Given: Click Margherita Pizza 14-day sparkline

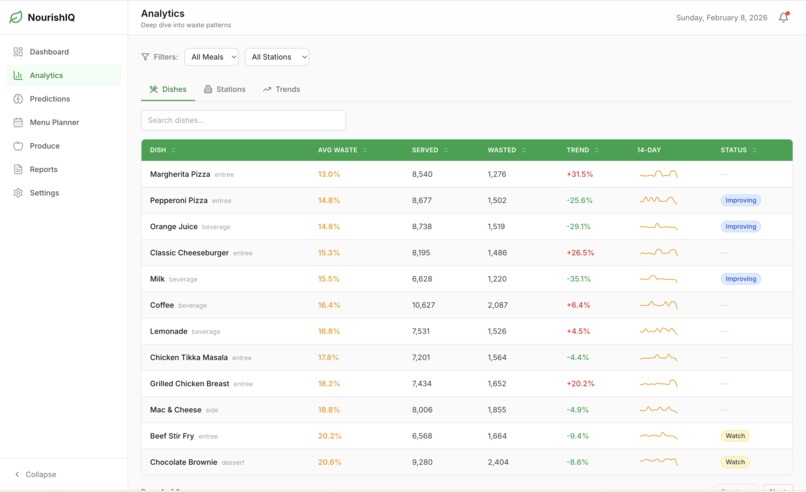Looking at the screenshot, I should click(658, 174).
